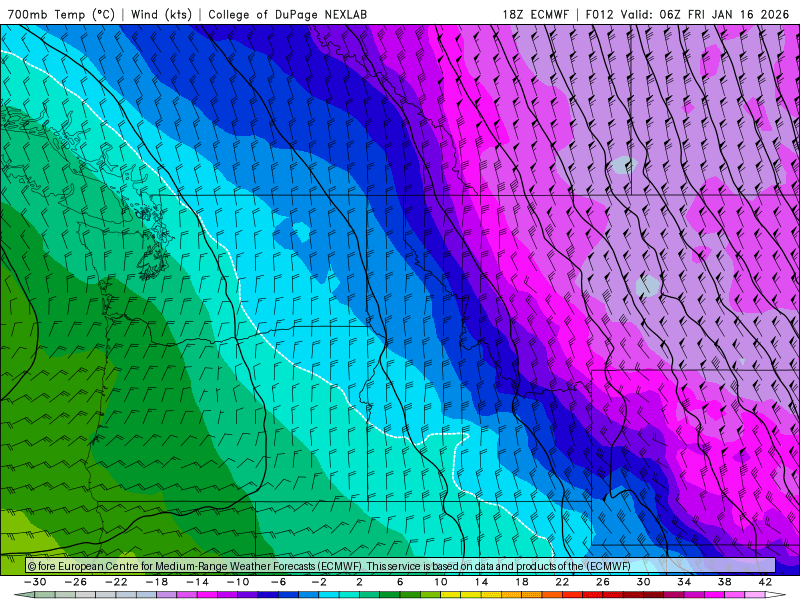
Task: Select the legend value 6
Action: click(400, 582)
